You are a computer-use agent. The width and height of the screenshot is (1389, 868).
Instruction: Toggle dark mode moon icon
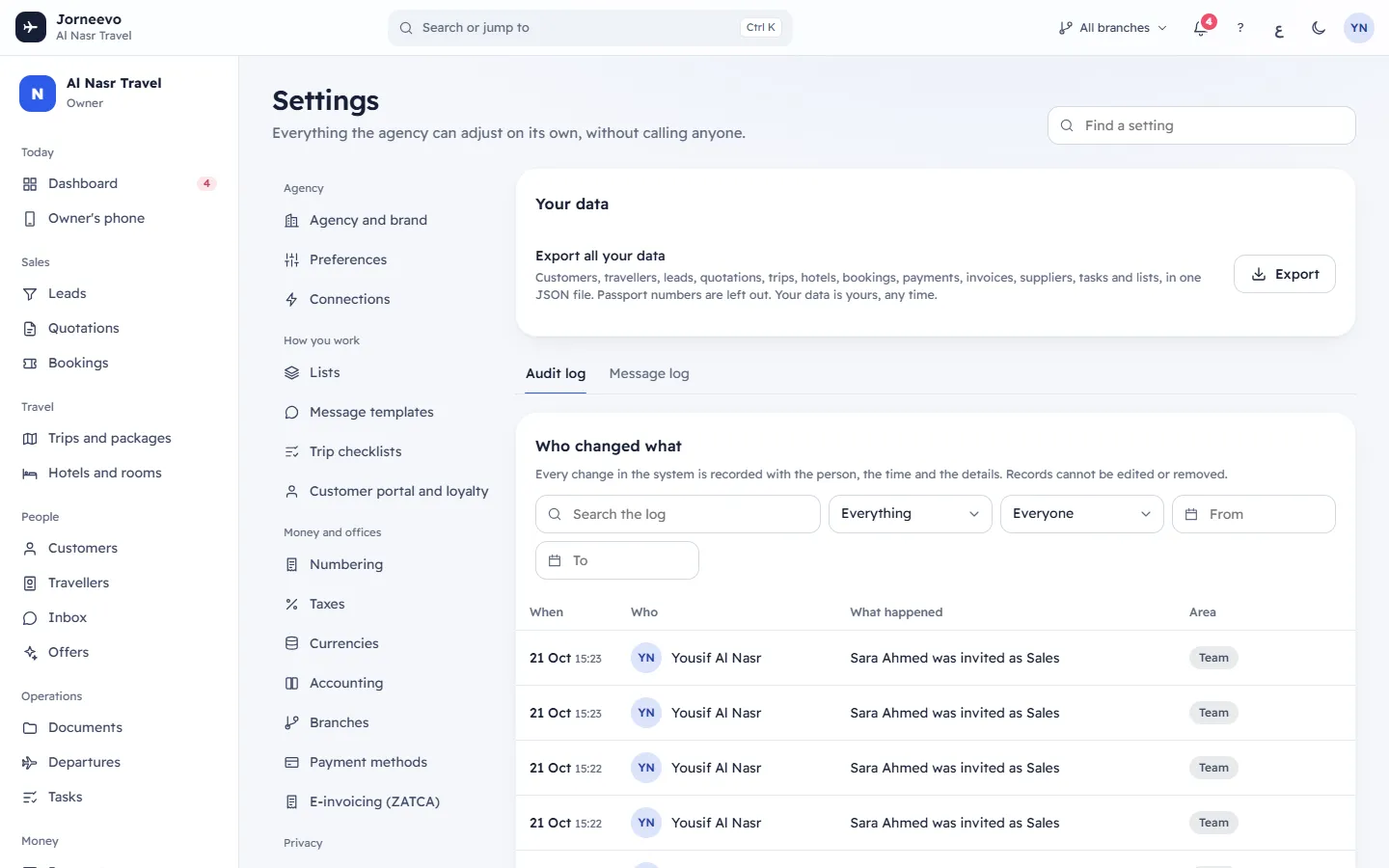[1319, 28]
